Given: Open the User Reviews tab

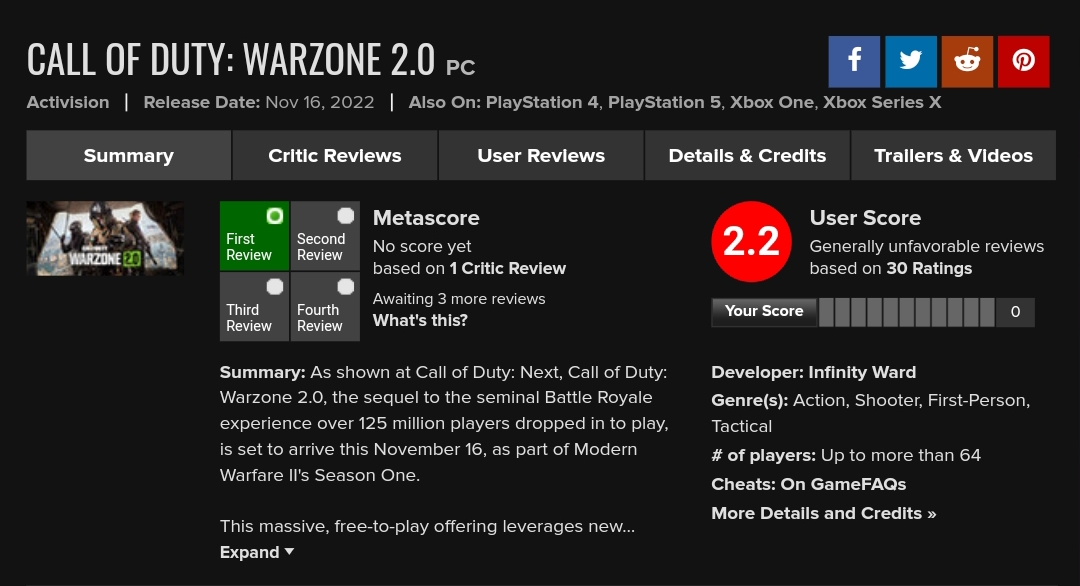Looking at the screenshot, I should [x=541, y=156].
